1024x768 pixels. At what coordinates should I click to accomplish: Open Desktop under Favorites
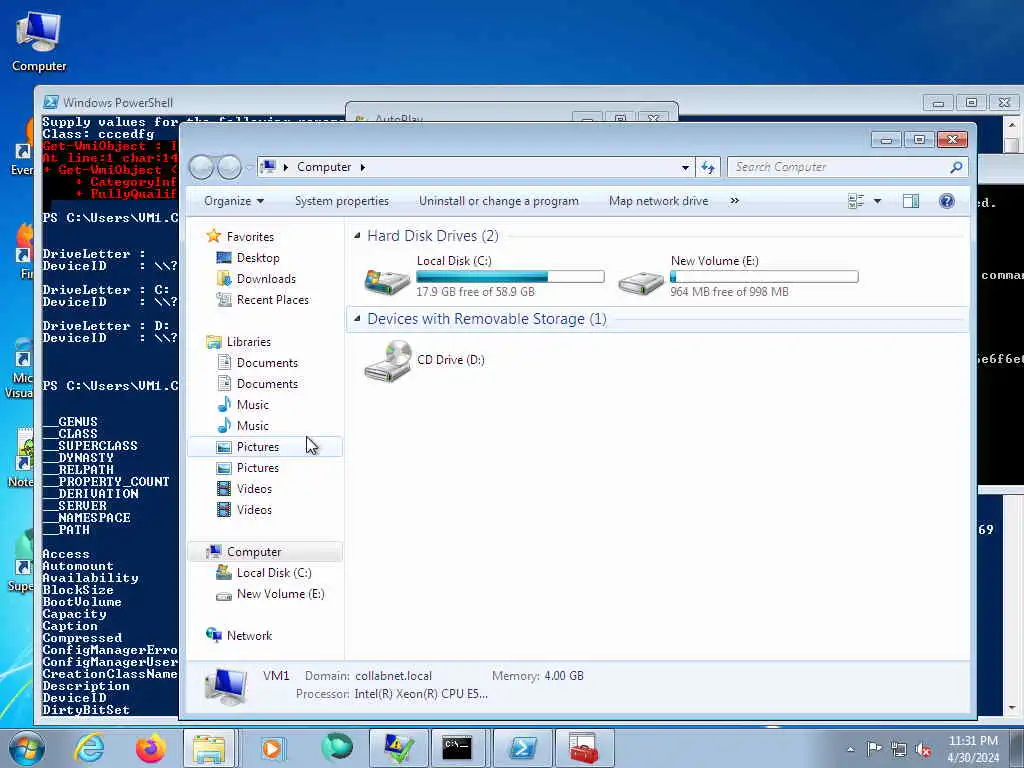point(258,258)
